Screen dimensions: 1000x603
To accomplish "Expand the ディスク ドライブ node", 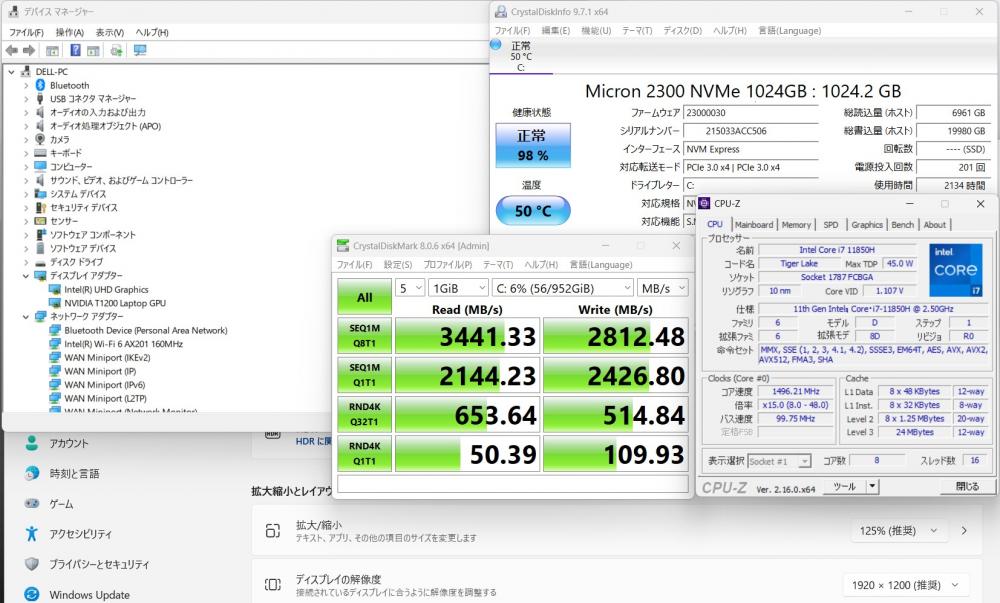I will (26, 263).
